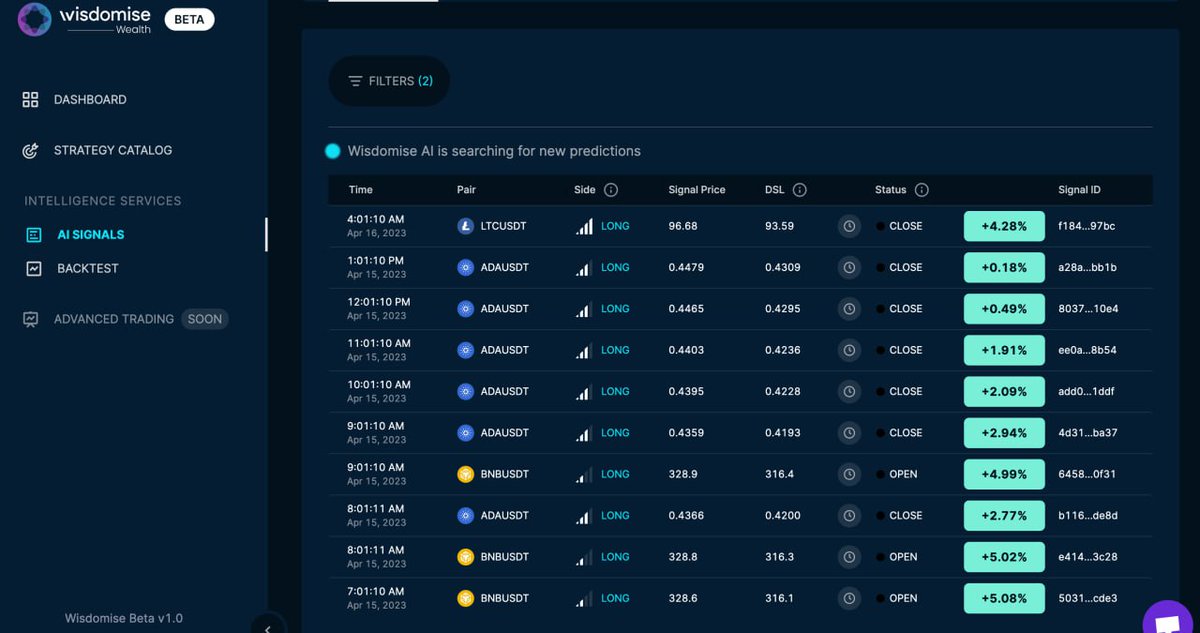Screen dimensions: 1200x633
Task: Click the Time column header
Action: (360, 190)
